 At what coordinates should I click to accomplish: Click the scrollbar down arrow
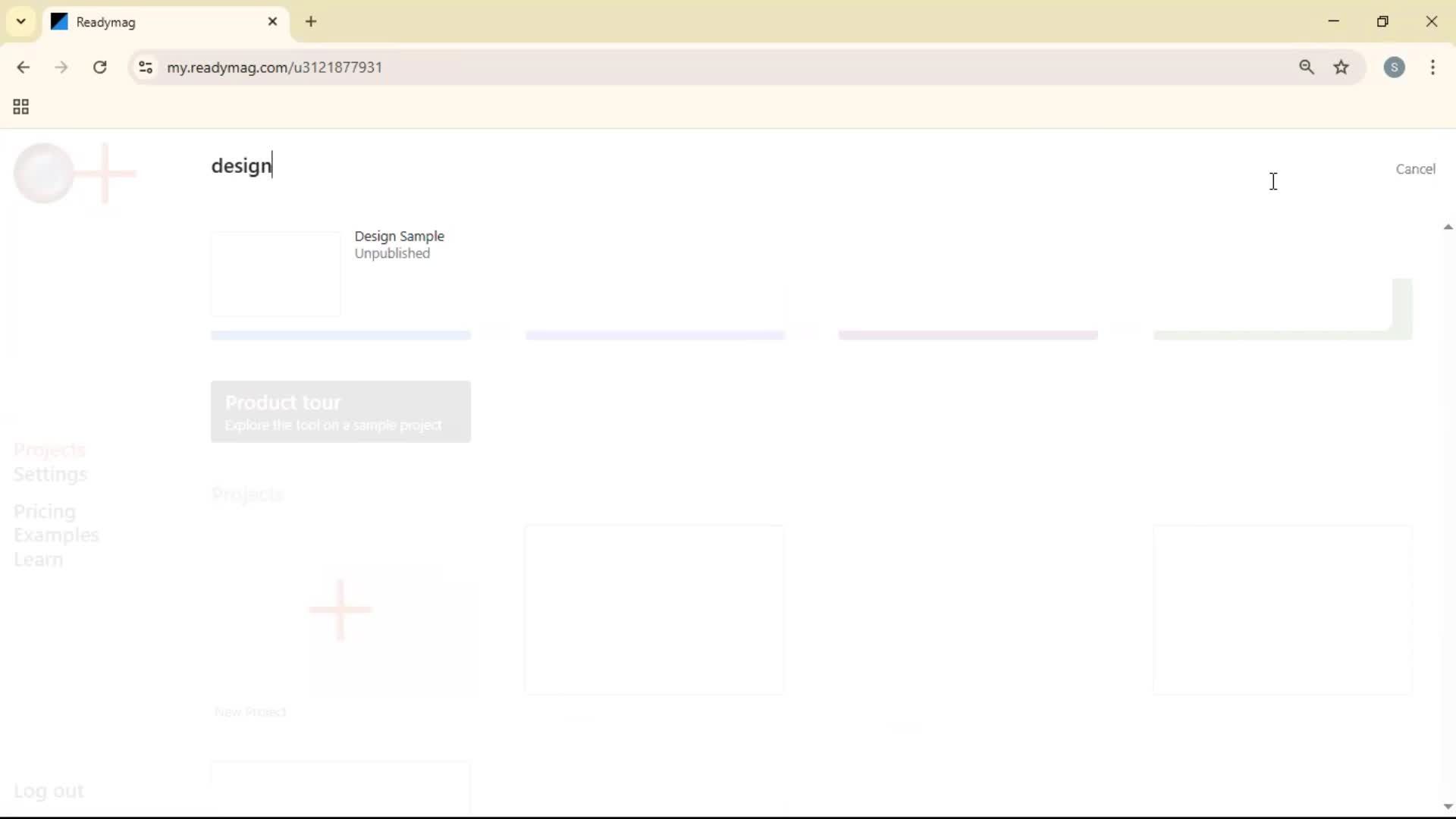click(x=1447, y=807)
